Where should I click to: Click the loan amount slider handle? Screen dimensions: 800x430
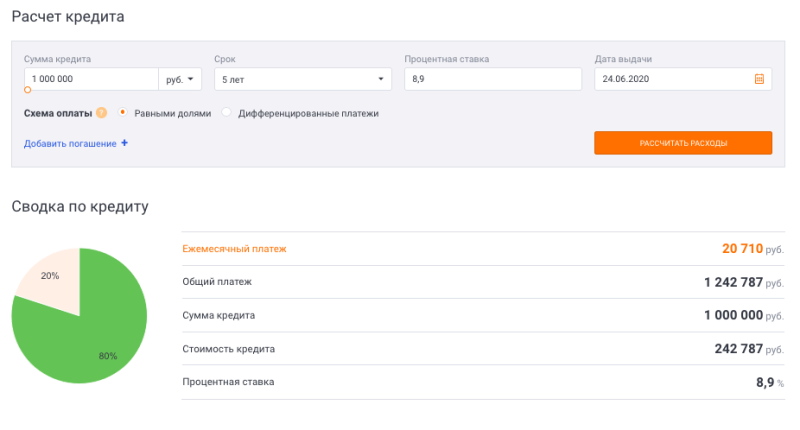click(28, 90)
